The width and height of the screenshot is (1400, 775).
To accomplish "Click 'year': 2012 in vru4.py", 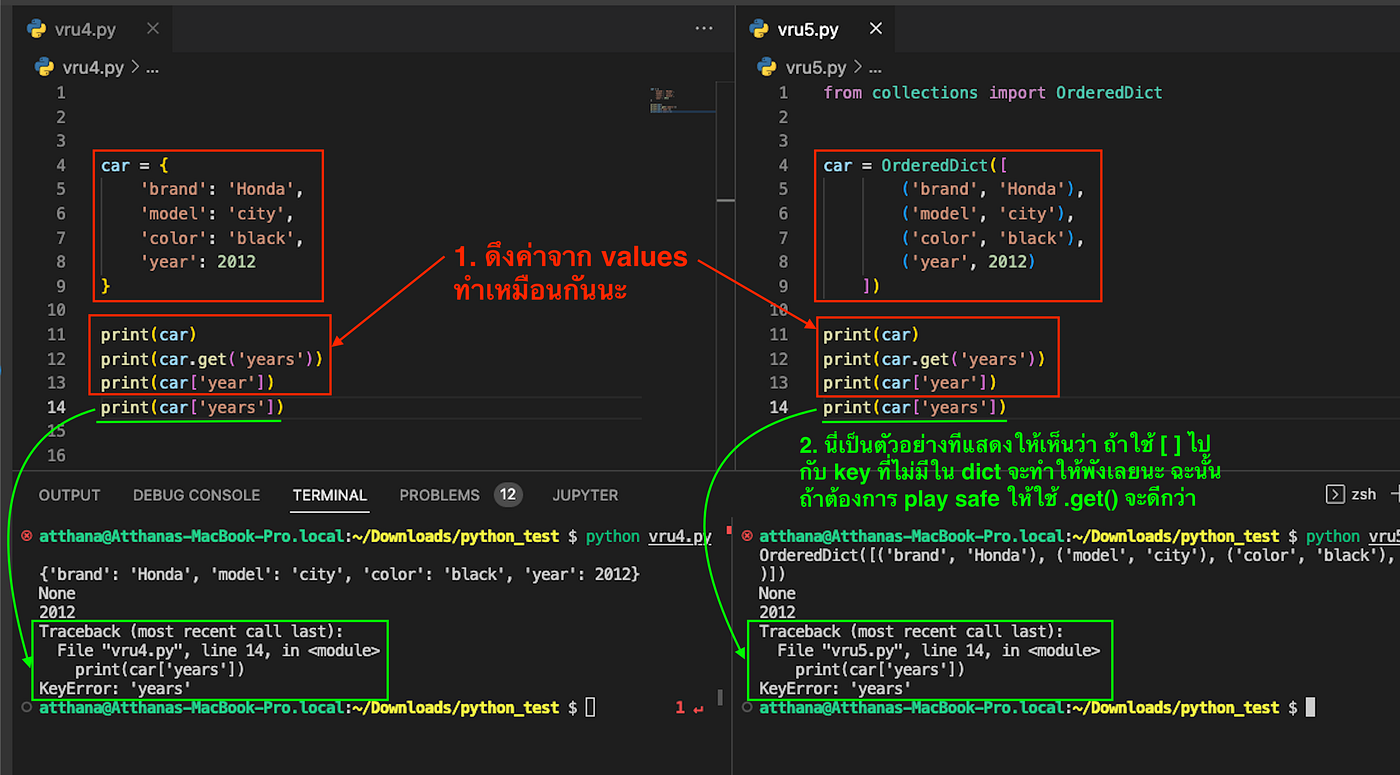I will point(198,262).
